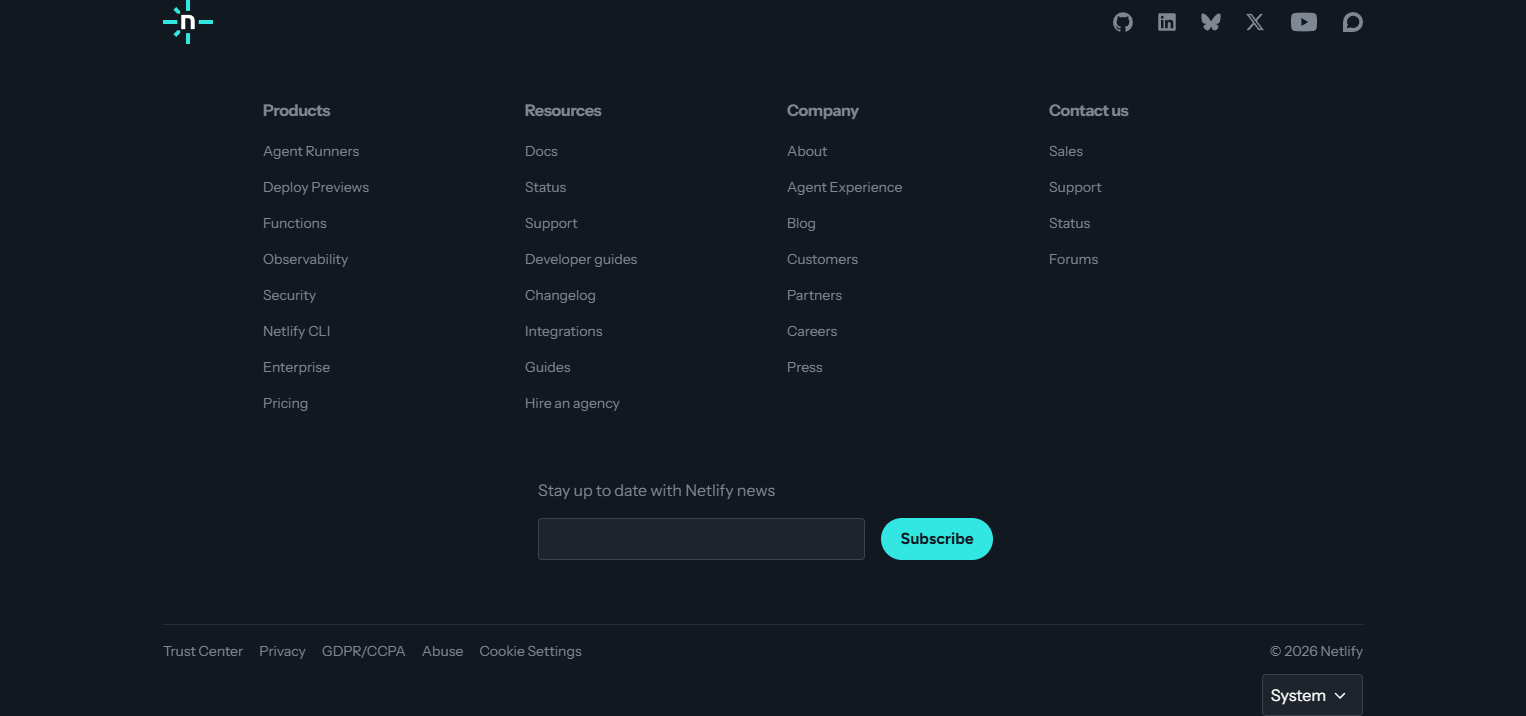Visit the Observability page

[305, 259]
